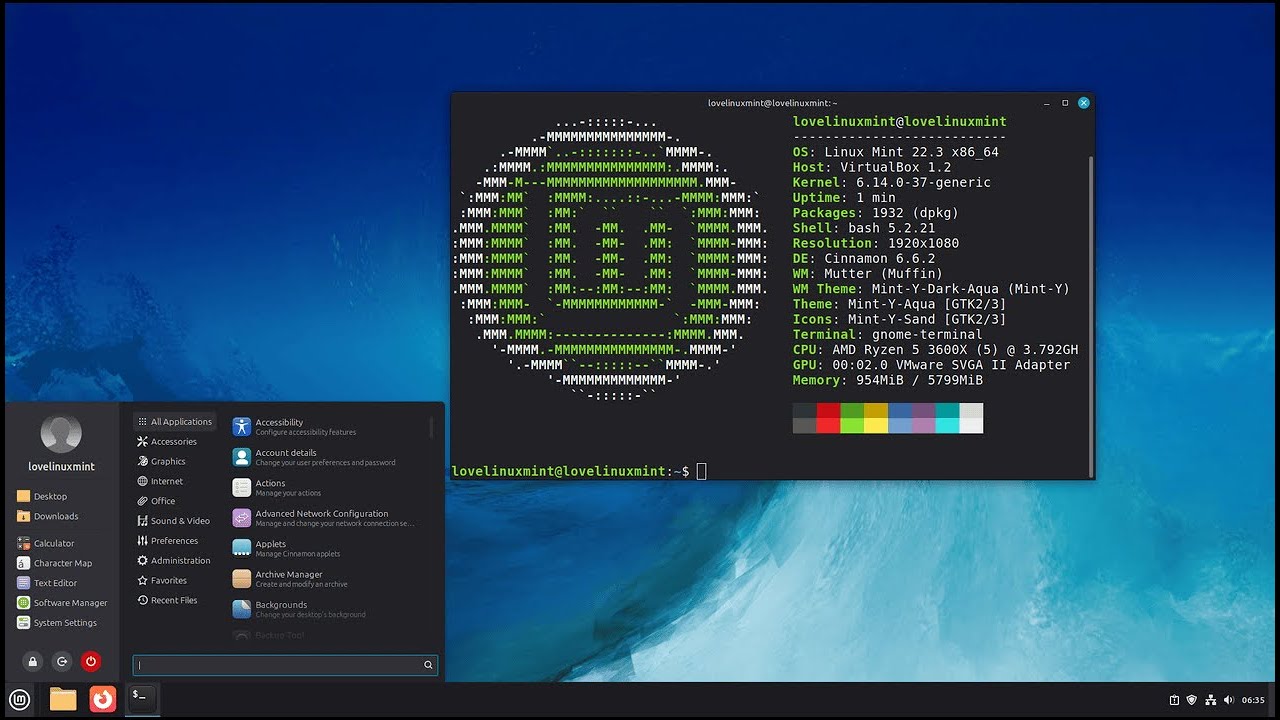
Task: Select the Internet category
Action: [174, 481]
